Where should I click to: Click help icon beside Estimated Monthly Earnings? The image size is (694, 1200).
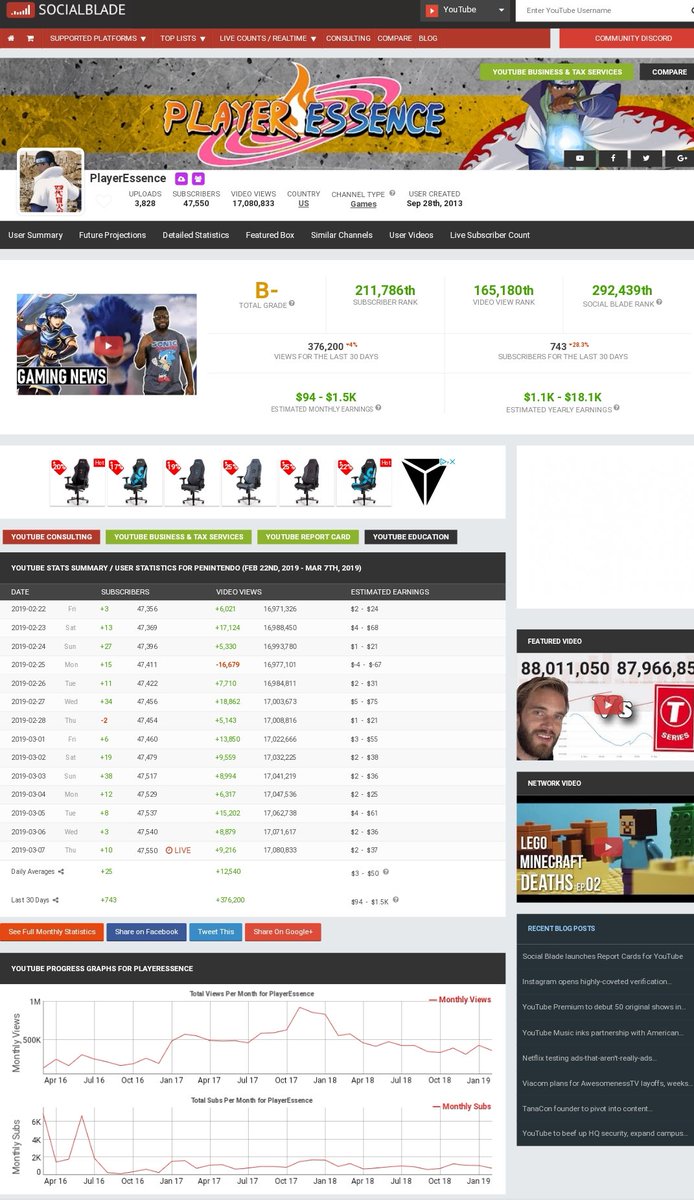[x=378, y=408]
